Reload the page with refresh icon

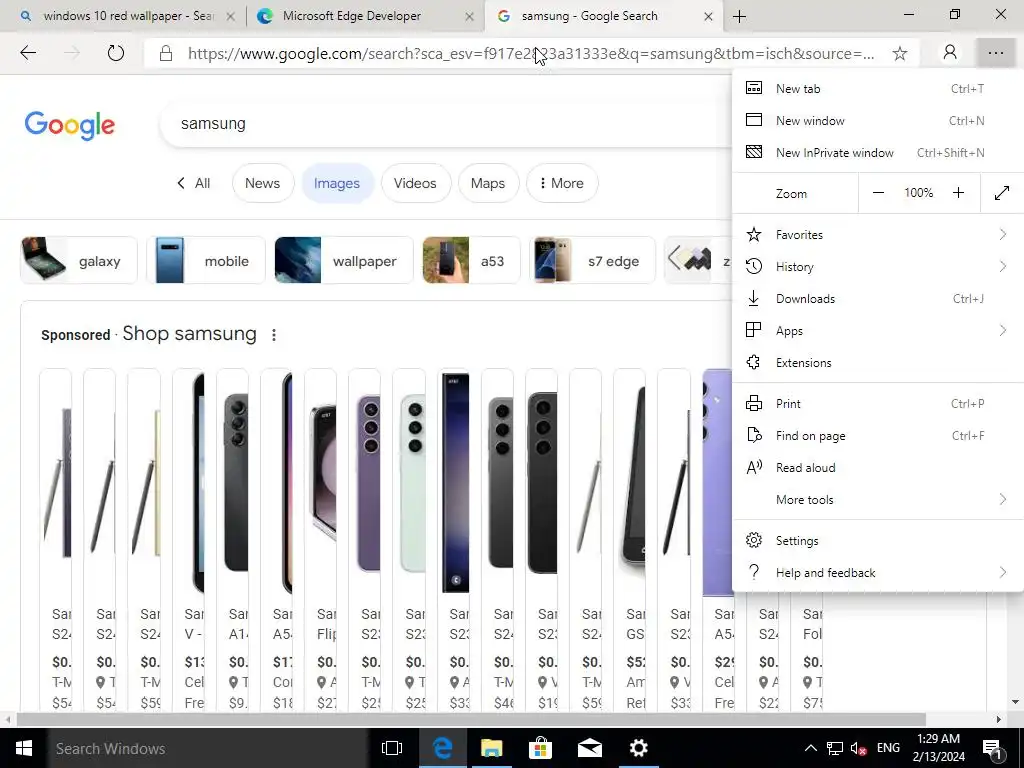(x=116, y=53)
